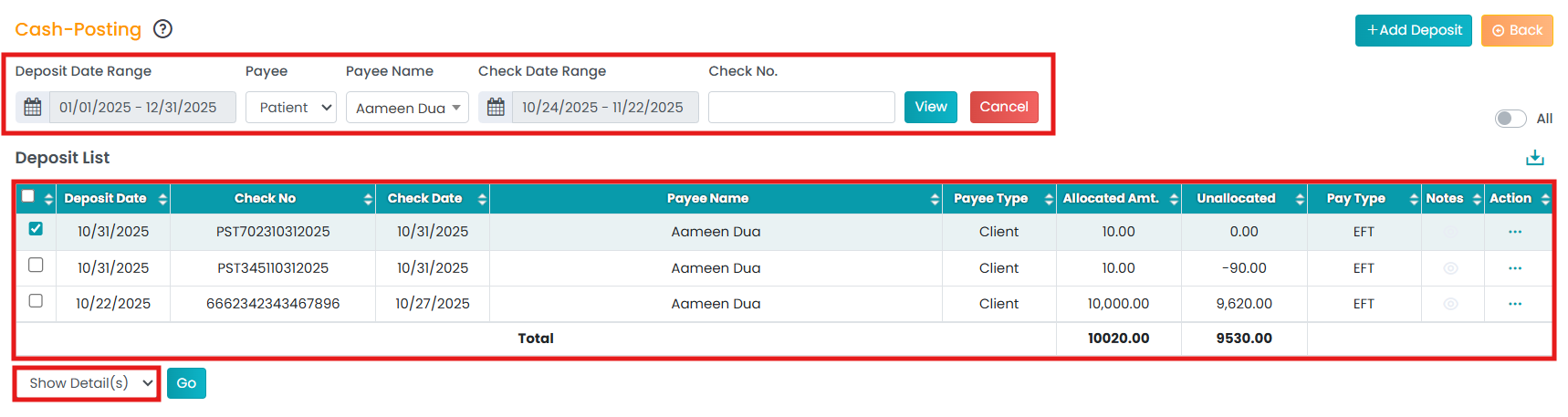Click the Cash-Posting help question mark icon
Screen dimensions: 1568x417
(162, 29)
